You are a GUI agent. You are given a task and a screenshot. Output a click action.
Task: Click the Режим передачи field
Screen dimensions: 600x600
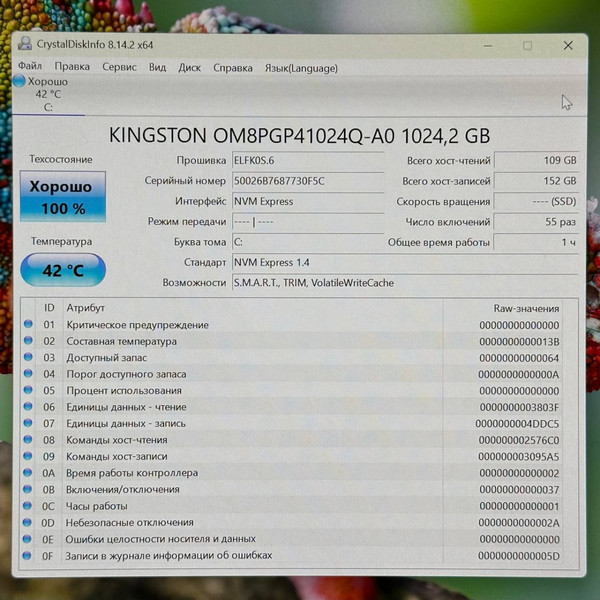308,222
